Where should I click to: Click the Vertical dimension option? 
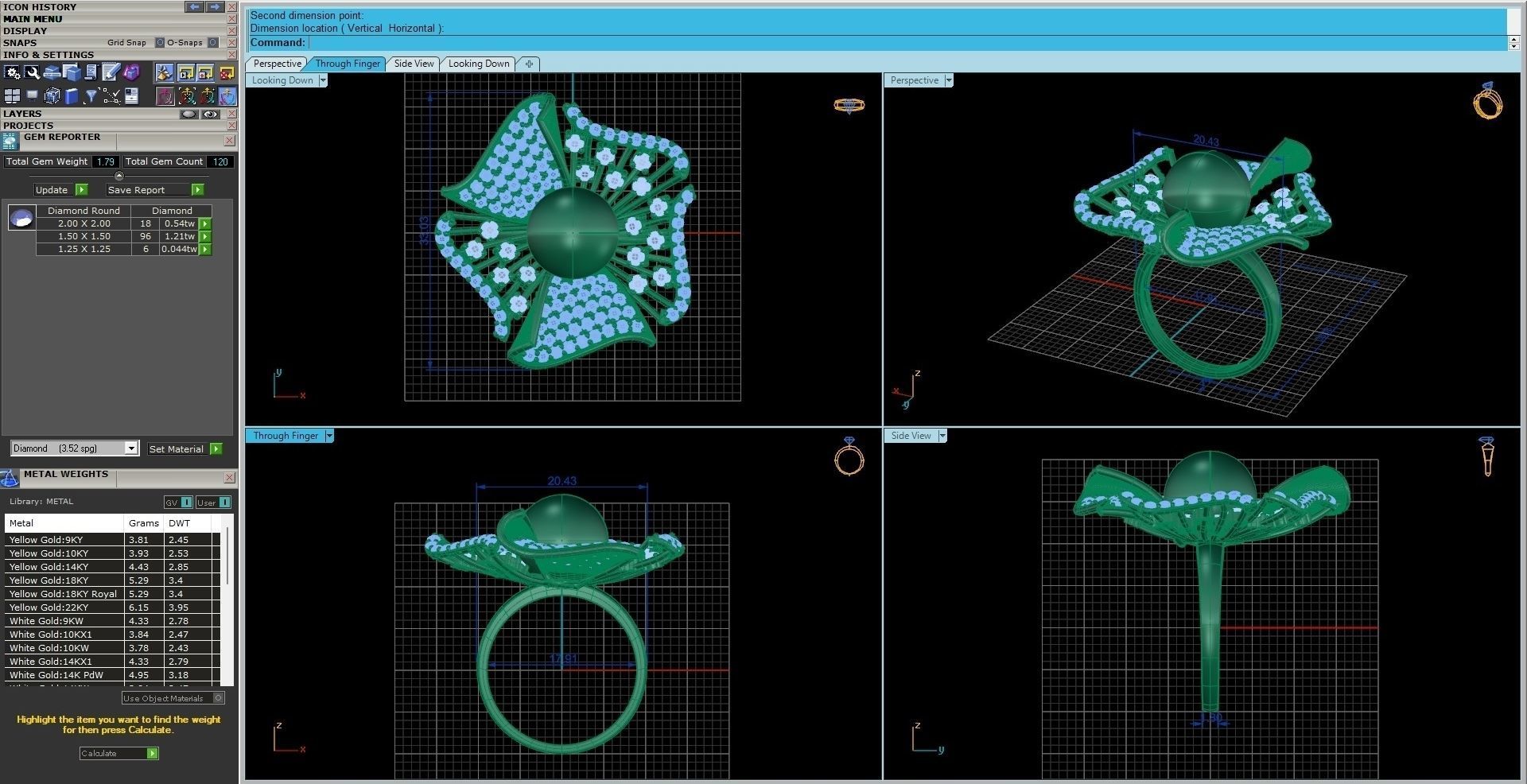point(365,28)
